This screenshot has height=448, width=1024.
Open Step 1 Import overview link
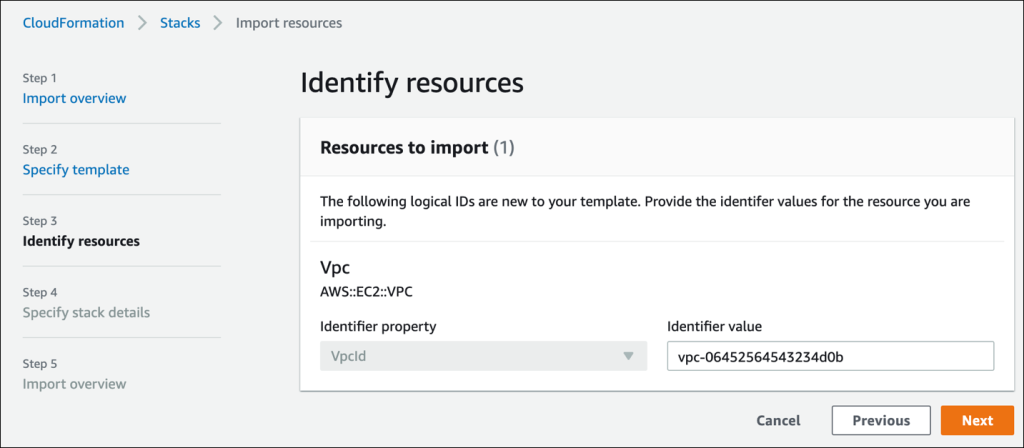[74, 99]
